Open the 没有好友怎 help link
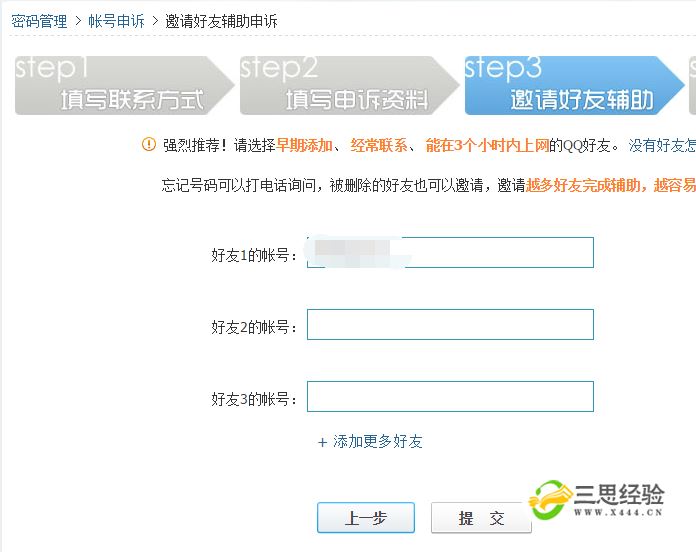 662,145
